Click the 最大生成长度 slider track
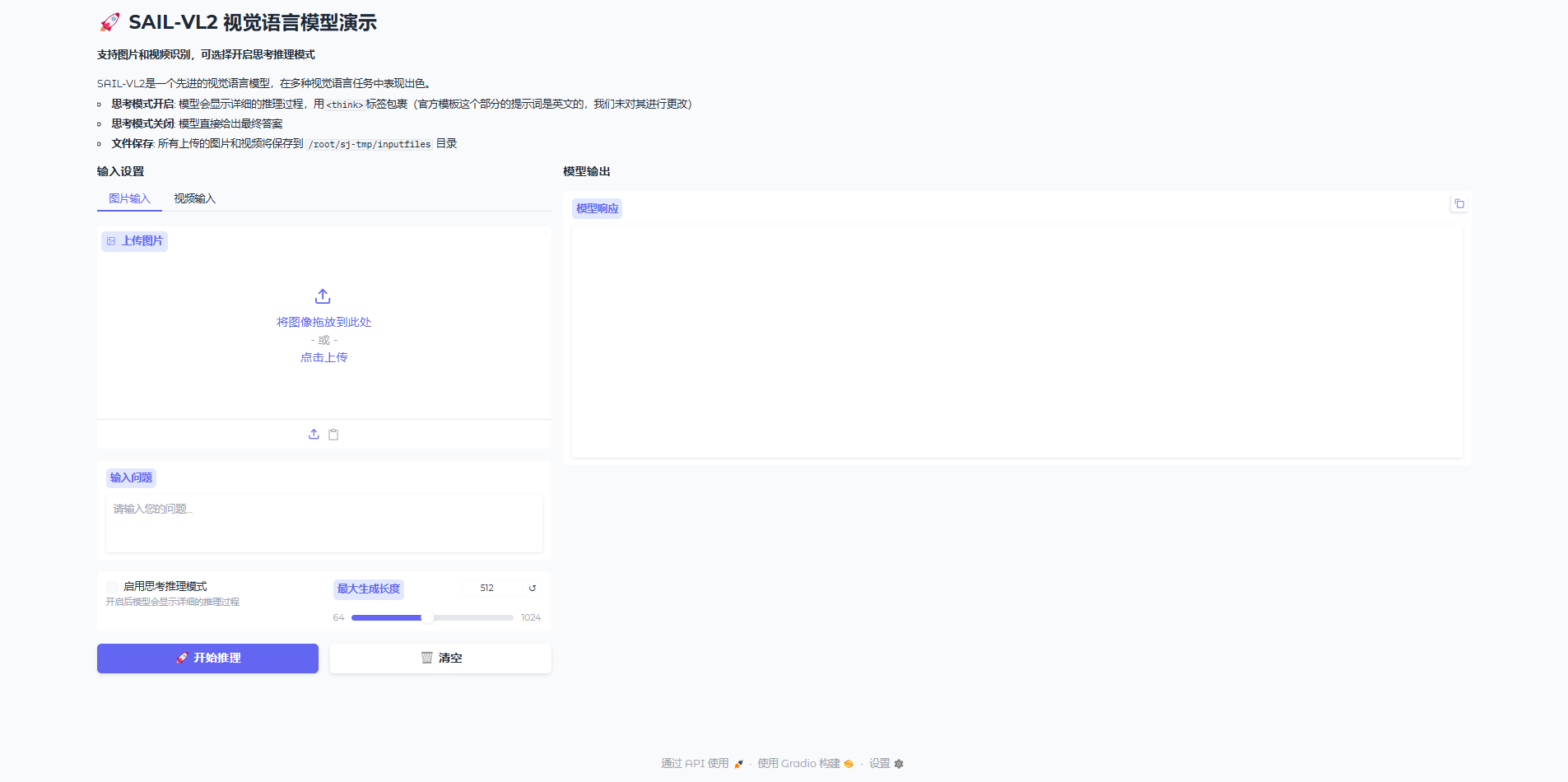 [432, 617]
